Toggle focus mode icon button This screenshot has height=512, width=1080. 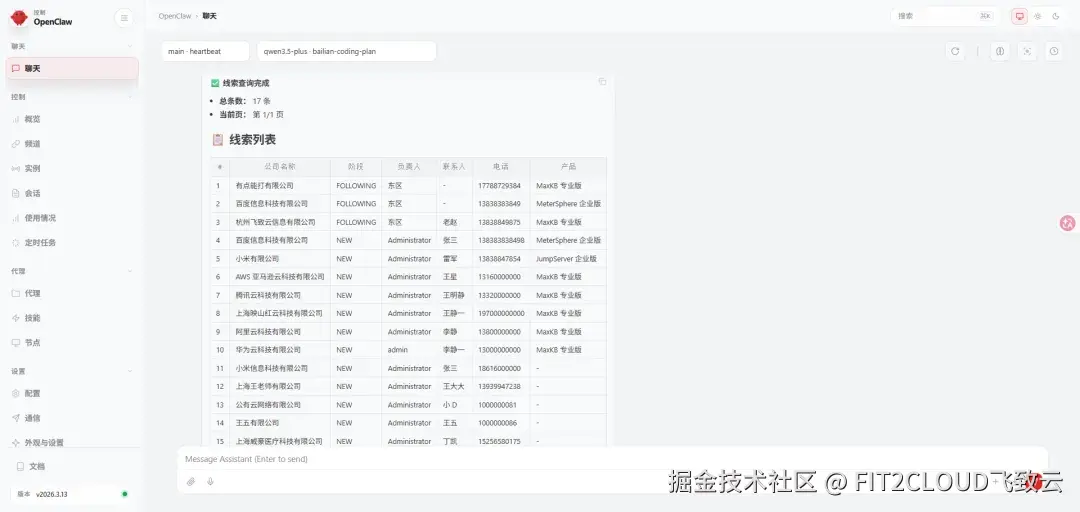coord(1027,51)
